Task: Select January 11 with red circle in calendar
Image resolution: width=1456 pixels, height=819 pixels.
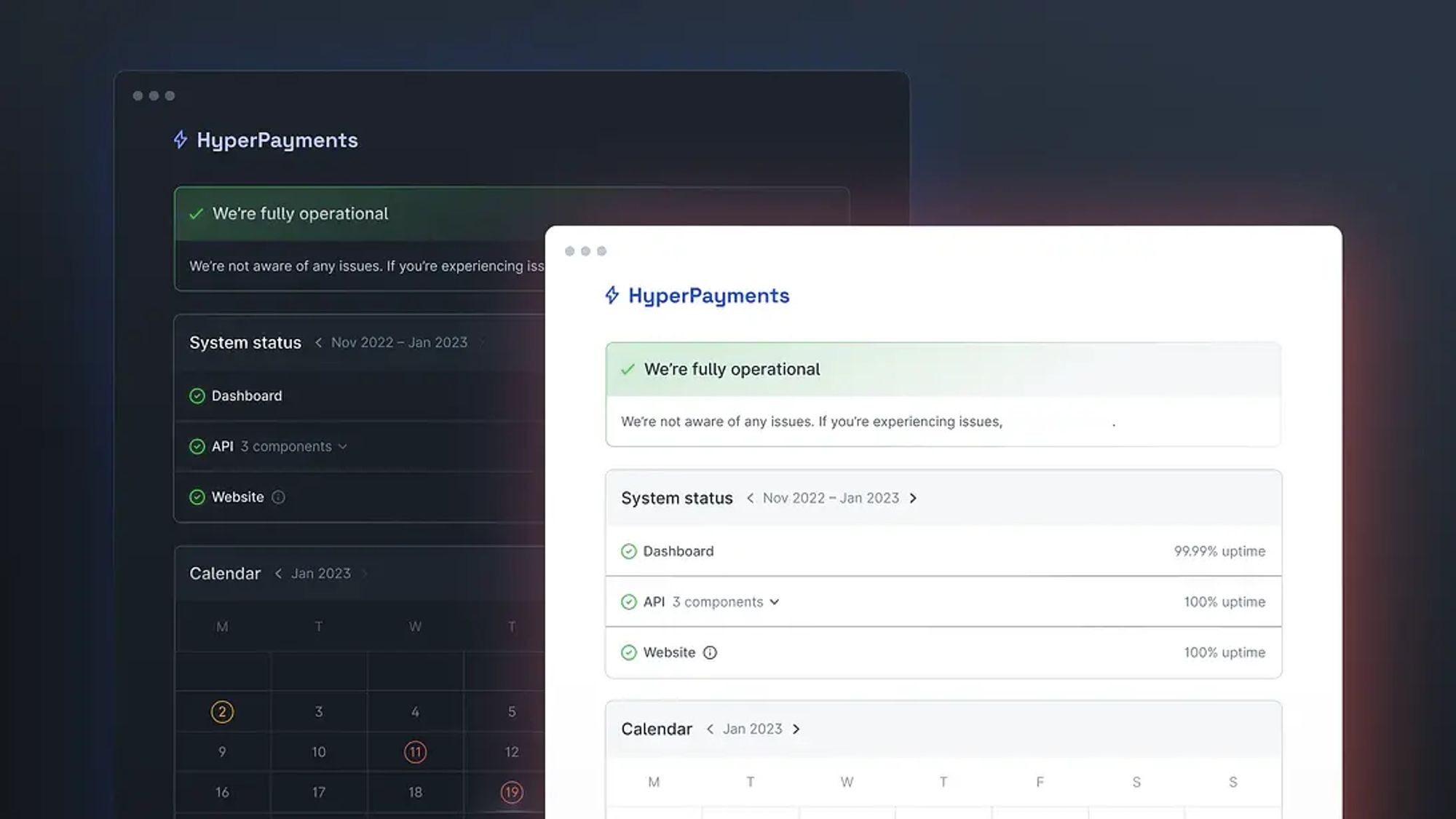Action: [x=415, y=752]
